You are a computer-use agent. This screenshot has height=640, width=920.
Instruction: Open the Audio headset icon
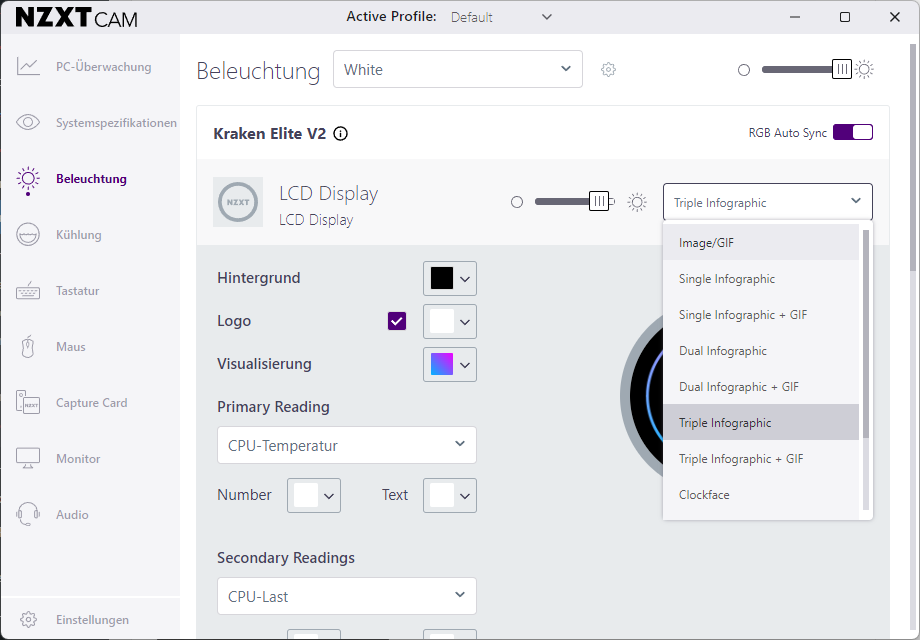28,515
